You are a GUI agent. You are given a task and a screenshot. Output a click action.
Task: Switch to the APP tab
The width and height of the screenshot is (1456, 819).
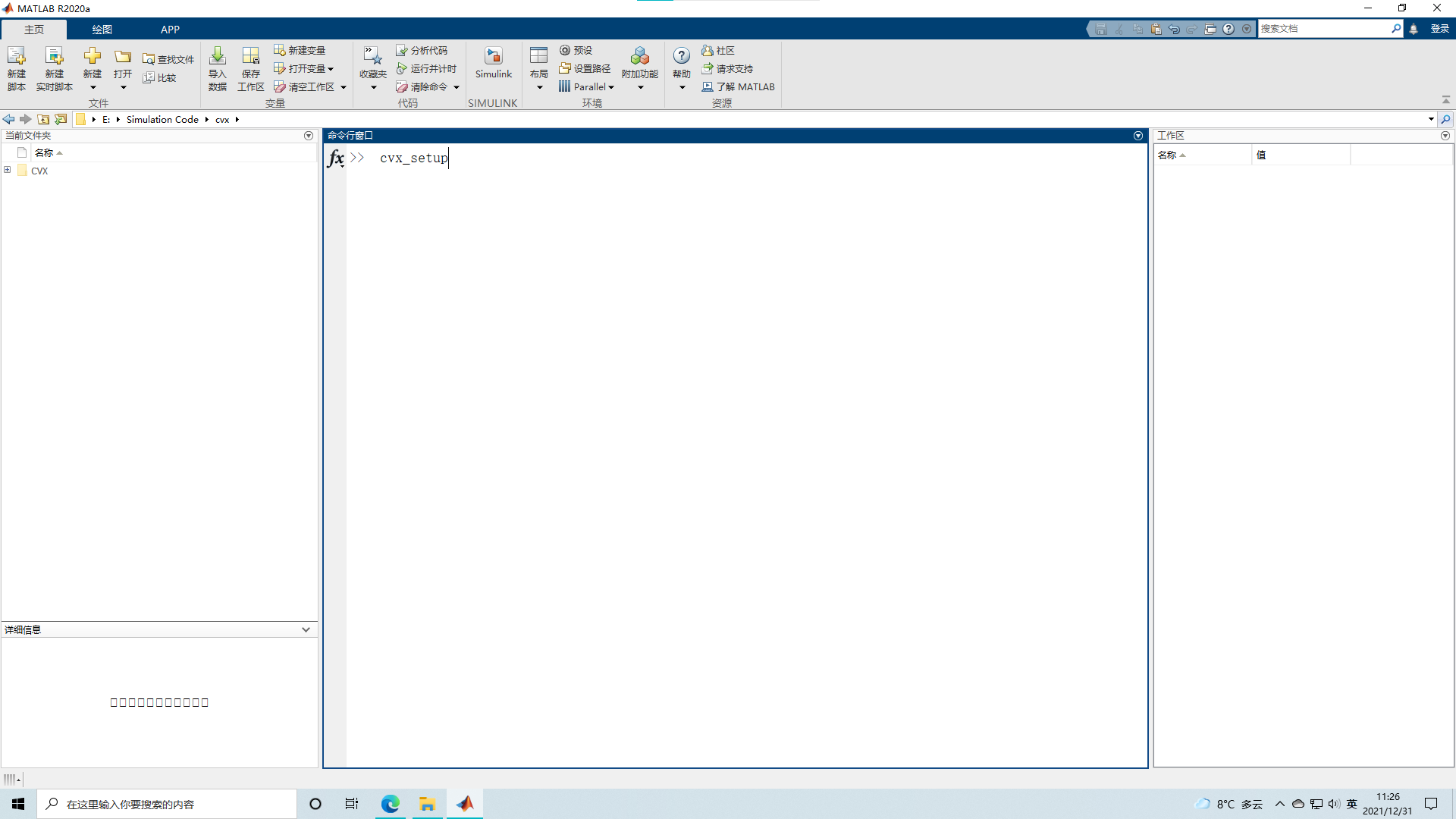[170, 29]
